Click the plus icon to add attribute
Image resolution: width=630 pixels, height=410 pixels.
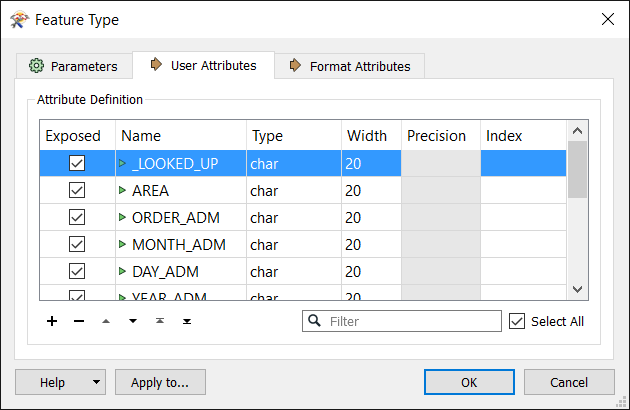(52, 321)
